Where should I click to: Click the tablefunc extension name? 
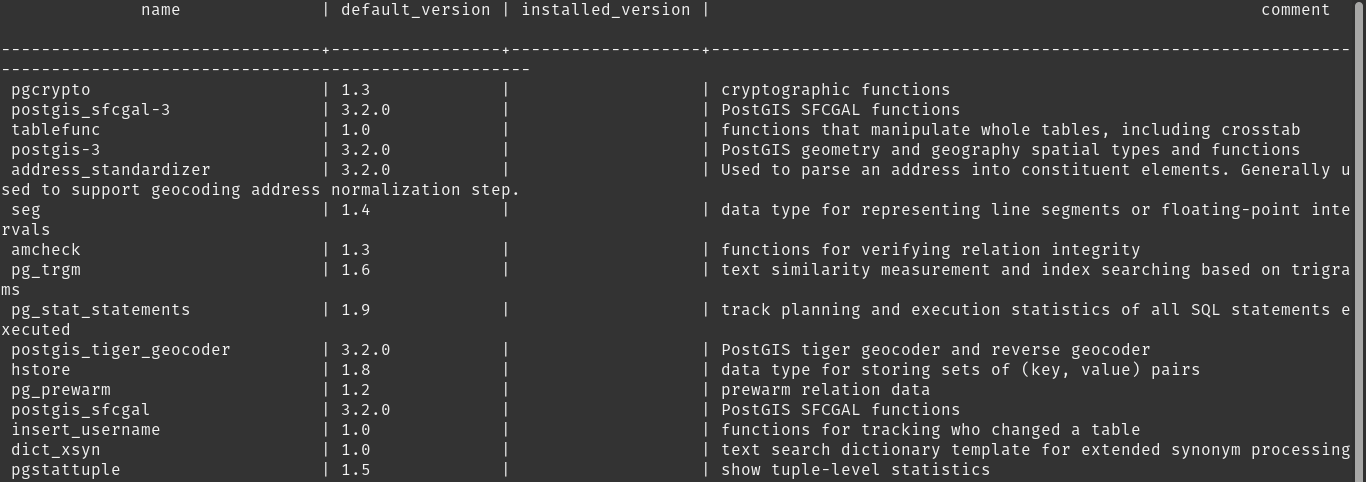point(56,130)
